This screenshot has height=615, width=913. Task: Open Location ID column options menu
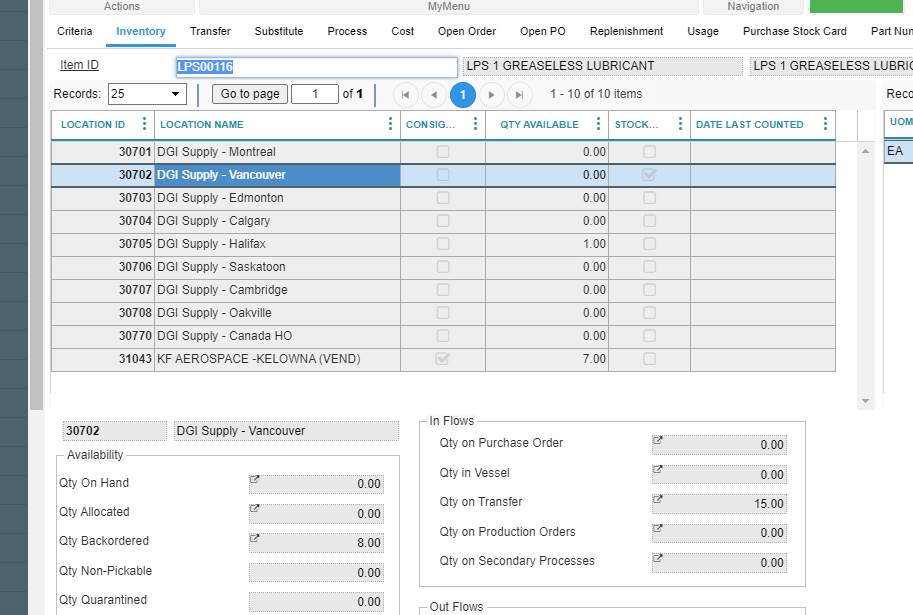click(144, 124)
